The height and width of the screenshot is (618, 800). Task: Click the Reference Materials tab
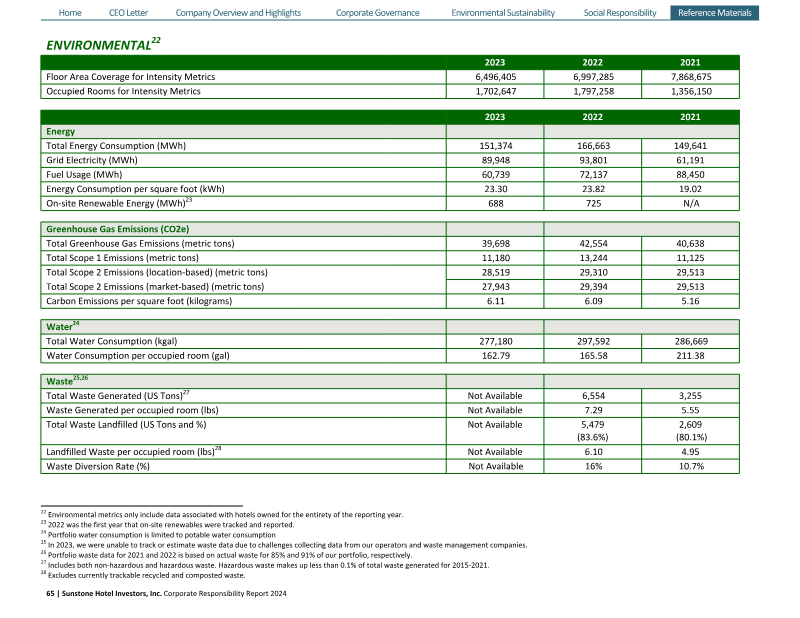pyautogui.click(x=714, y=13)
